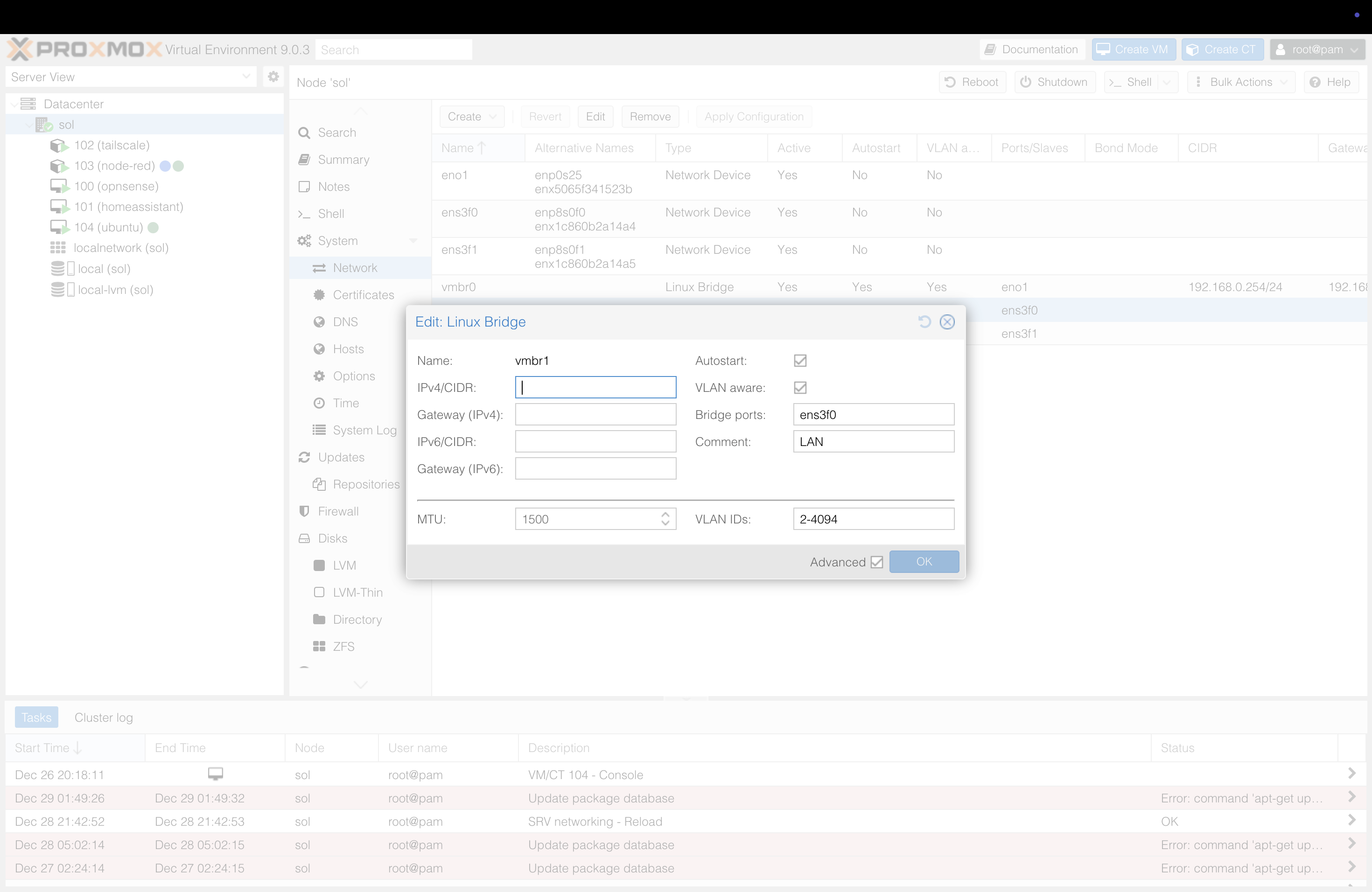Click the monitor icon in tasks End Time column
This screenshot has width=1372, height=892.
(x=215, y=774)
